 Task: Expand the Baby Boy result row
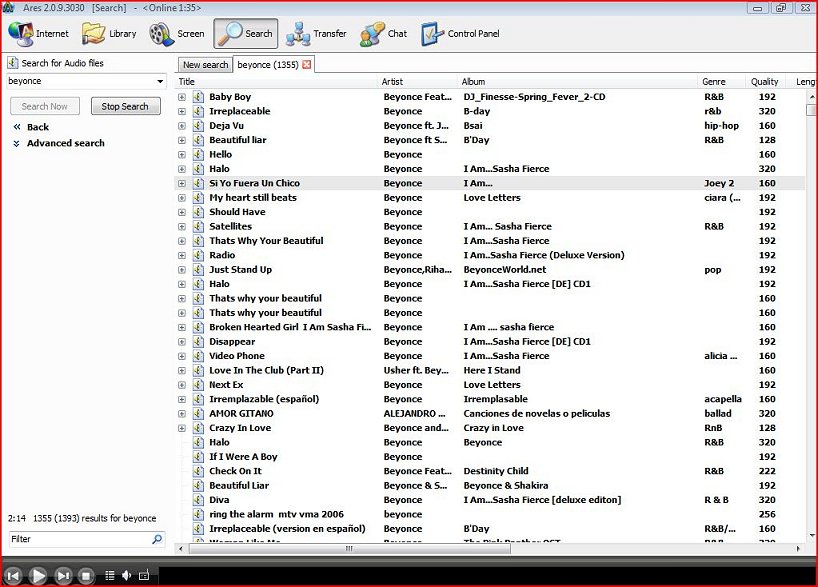point(182,97)
